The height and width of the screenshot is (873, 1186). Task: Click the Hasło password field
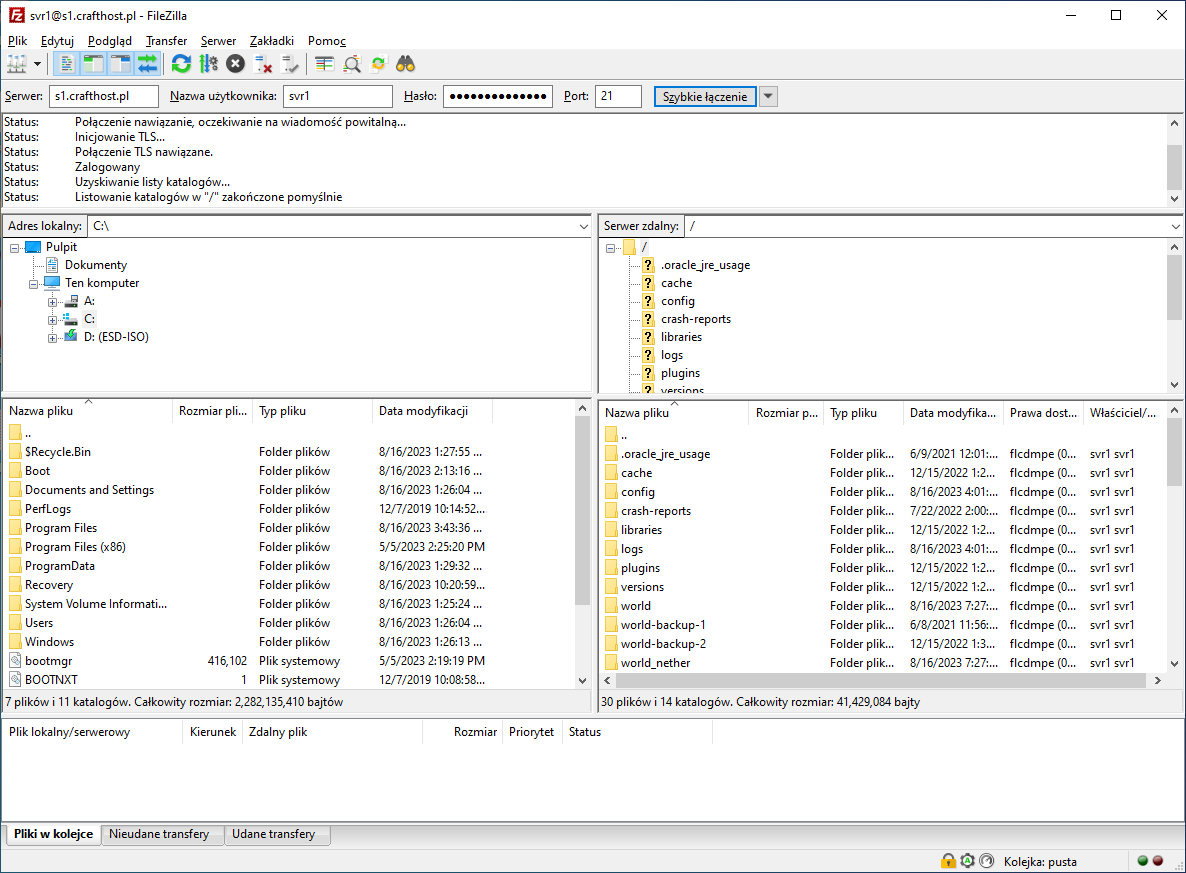tap(498, 96)
